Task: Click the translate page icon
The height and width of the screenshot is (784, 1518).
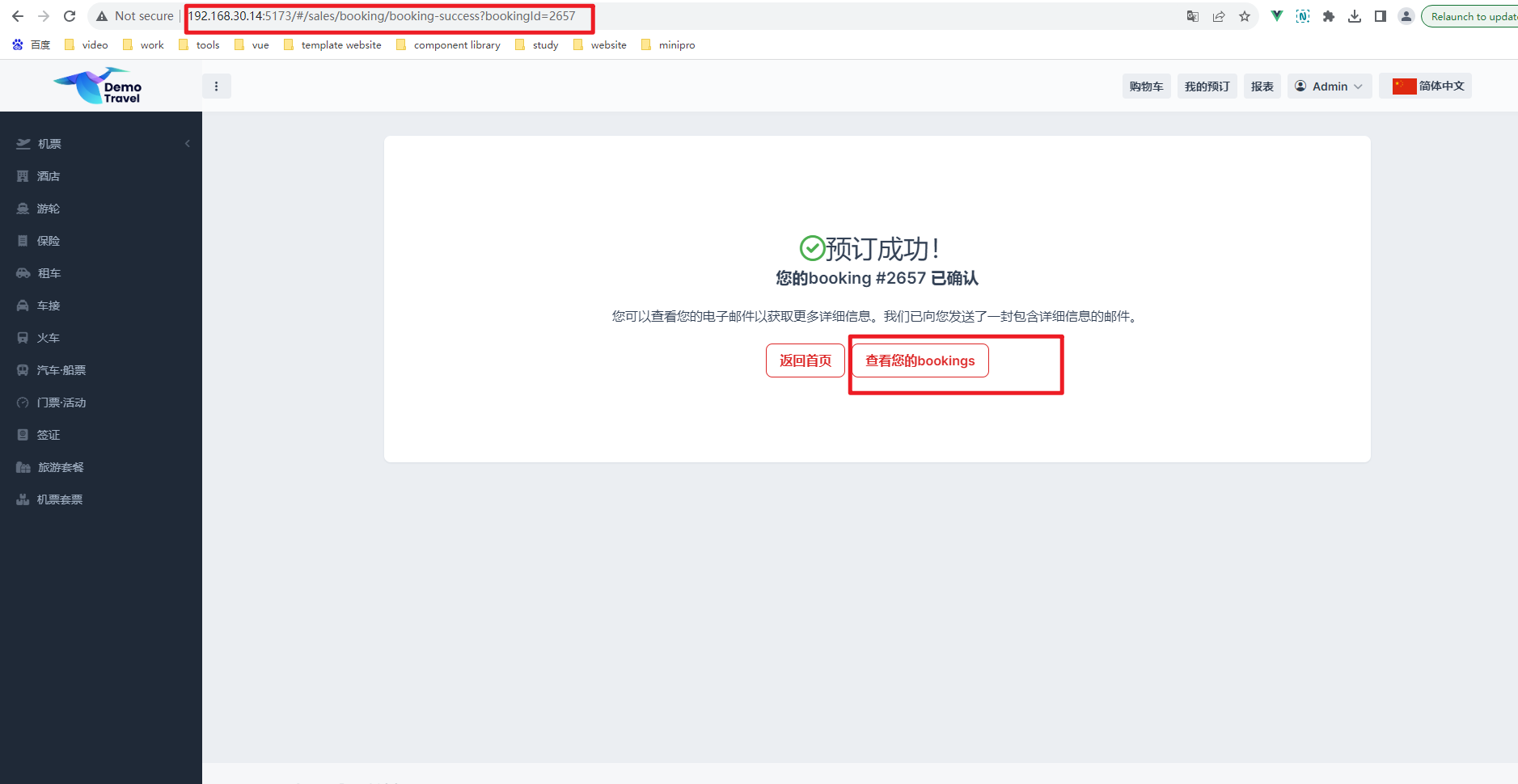Action: coord(1193,16)
